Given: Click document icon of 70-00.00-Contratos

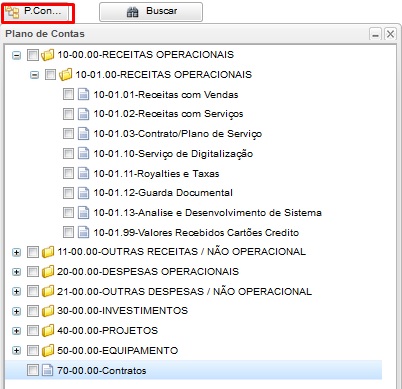Looking at the screenshot, I should (48, 370).
